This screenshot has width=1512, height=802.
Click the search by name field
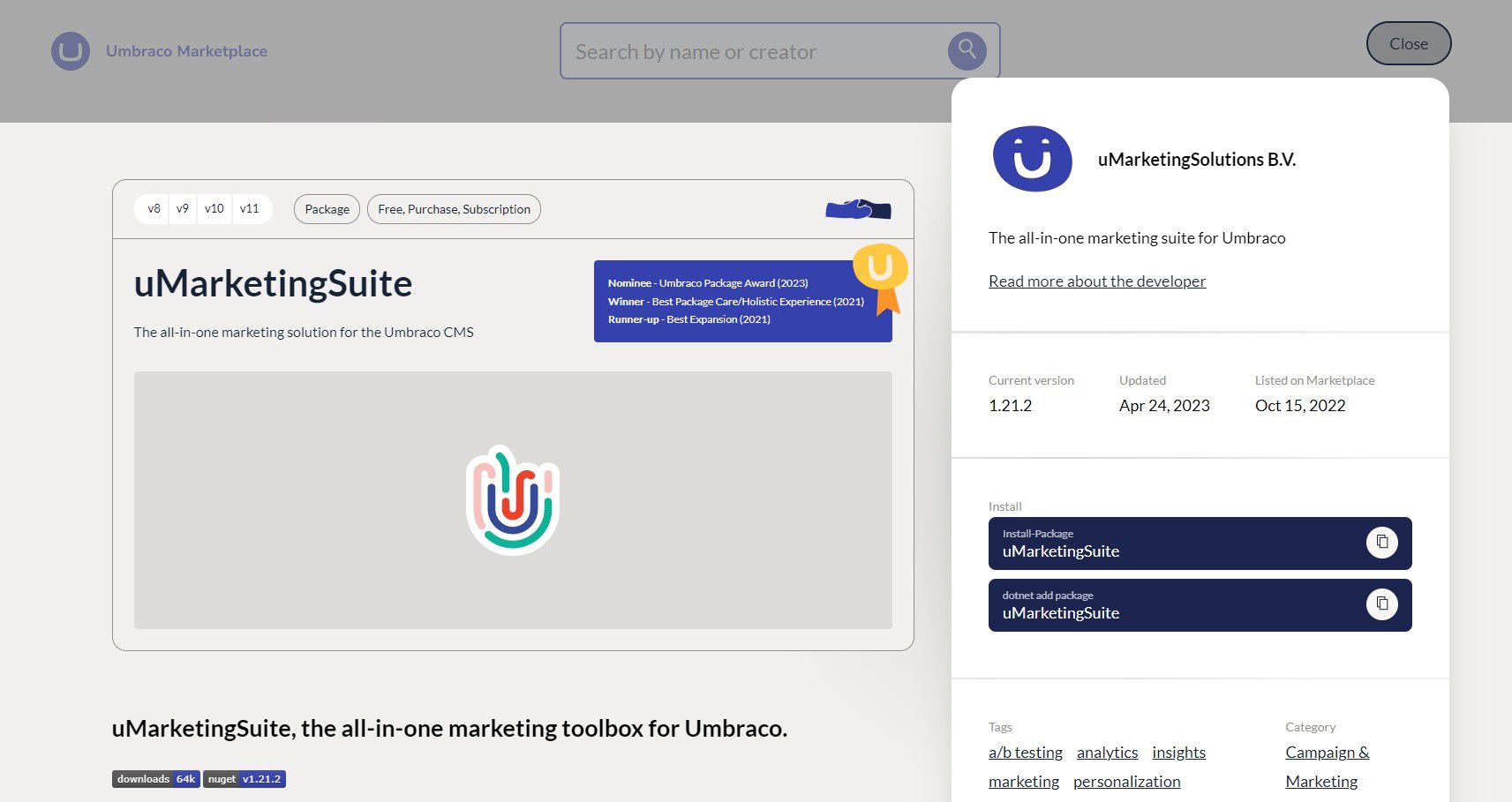pos(759,51)
